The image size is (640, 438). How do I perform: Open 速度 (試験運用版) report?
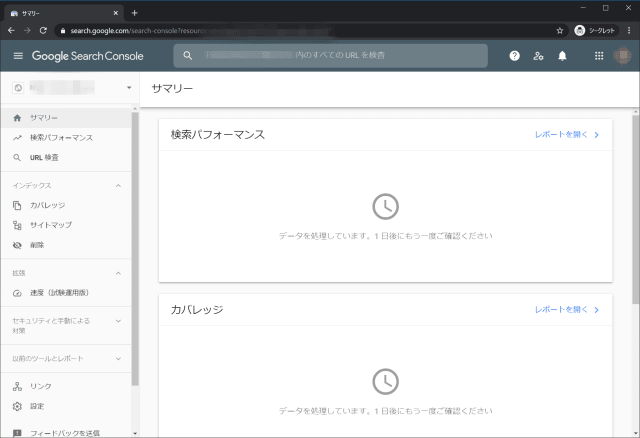pos(66,293)
